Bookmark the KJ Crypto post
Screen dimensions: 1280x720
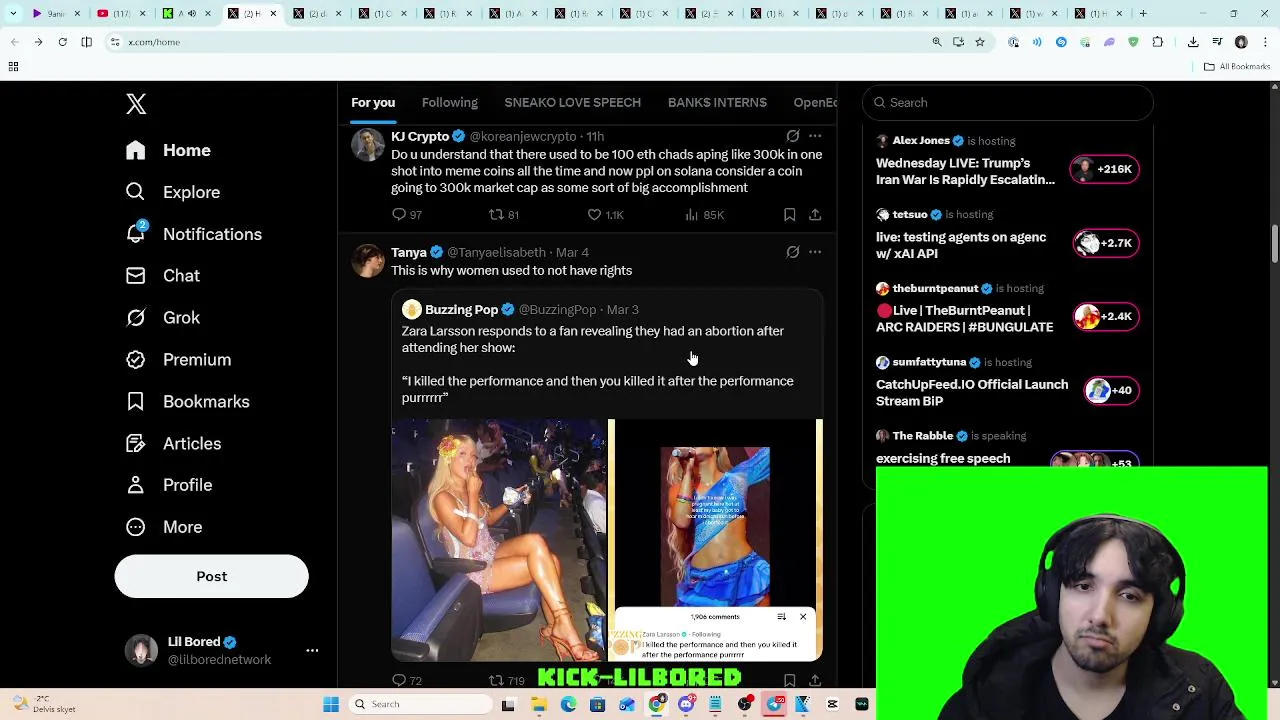point(789,215)
